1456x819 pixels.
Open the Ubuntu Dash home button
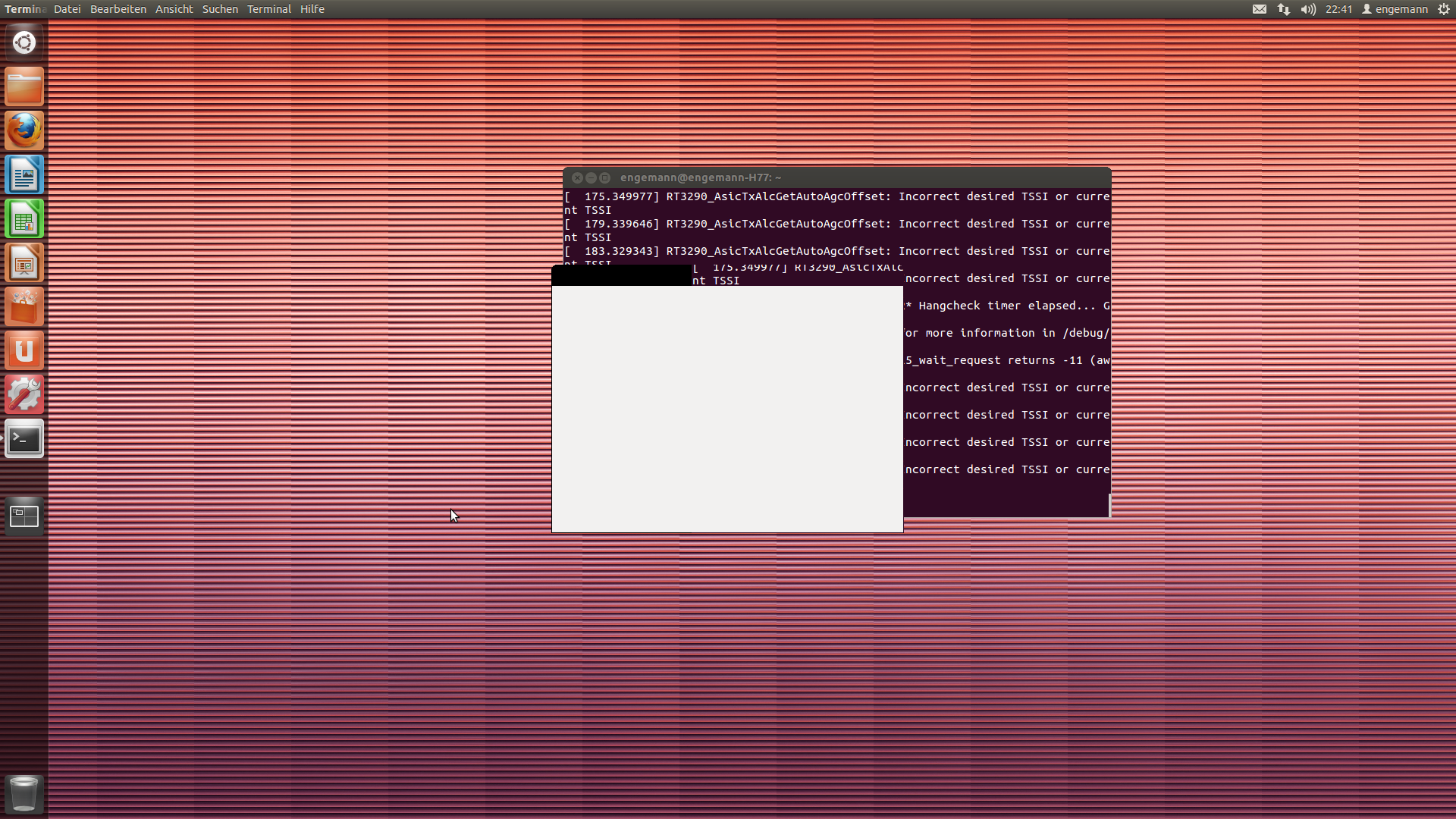[x=24, y=42]
